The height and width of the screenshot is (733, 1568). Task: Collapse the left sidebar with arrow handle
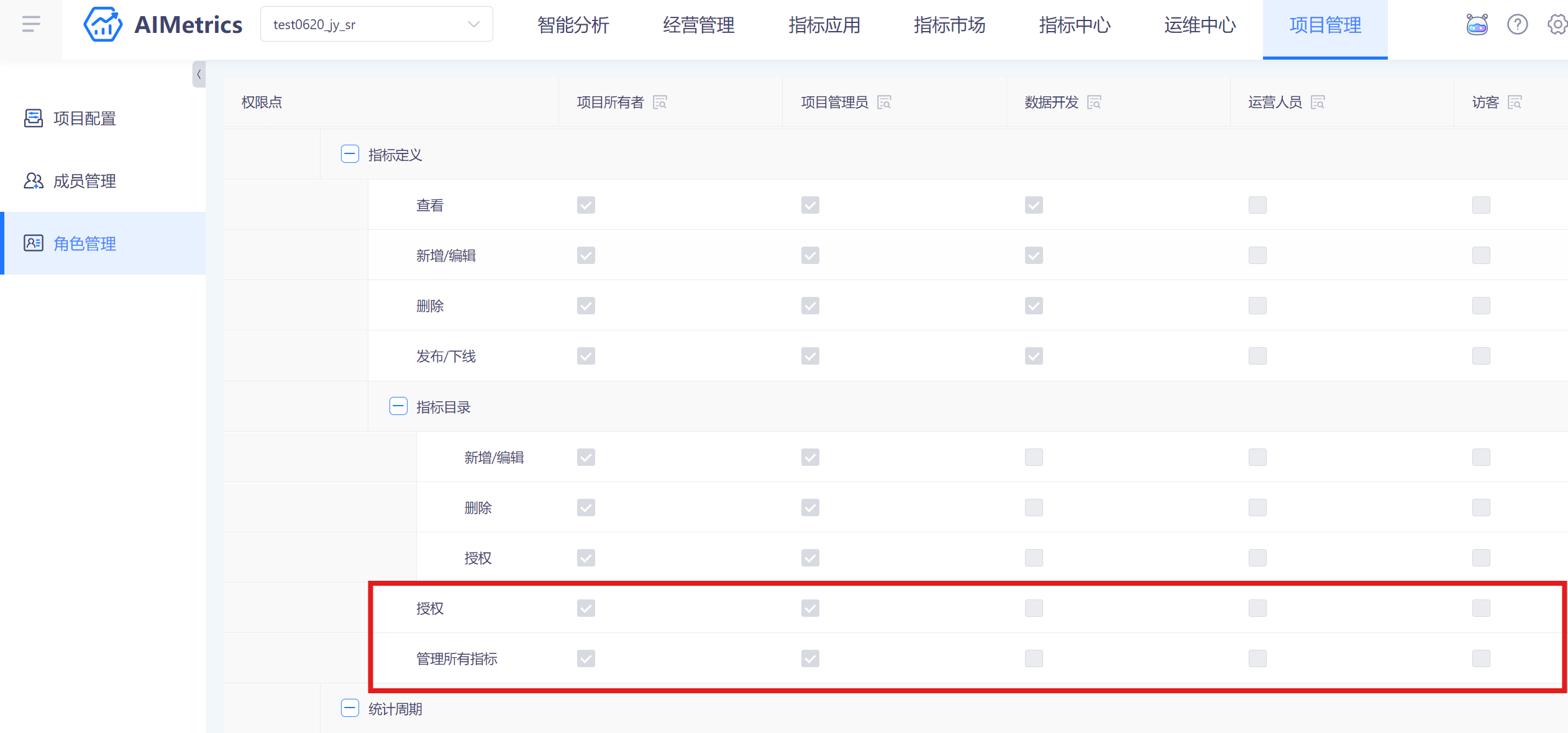(x=199, y=75)
